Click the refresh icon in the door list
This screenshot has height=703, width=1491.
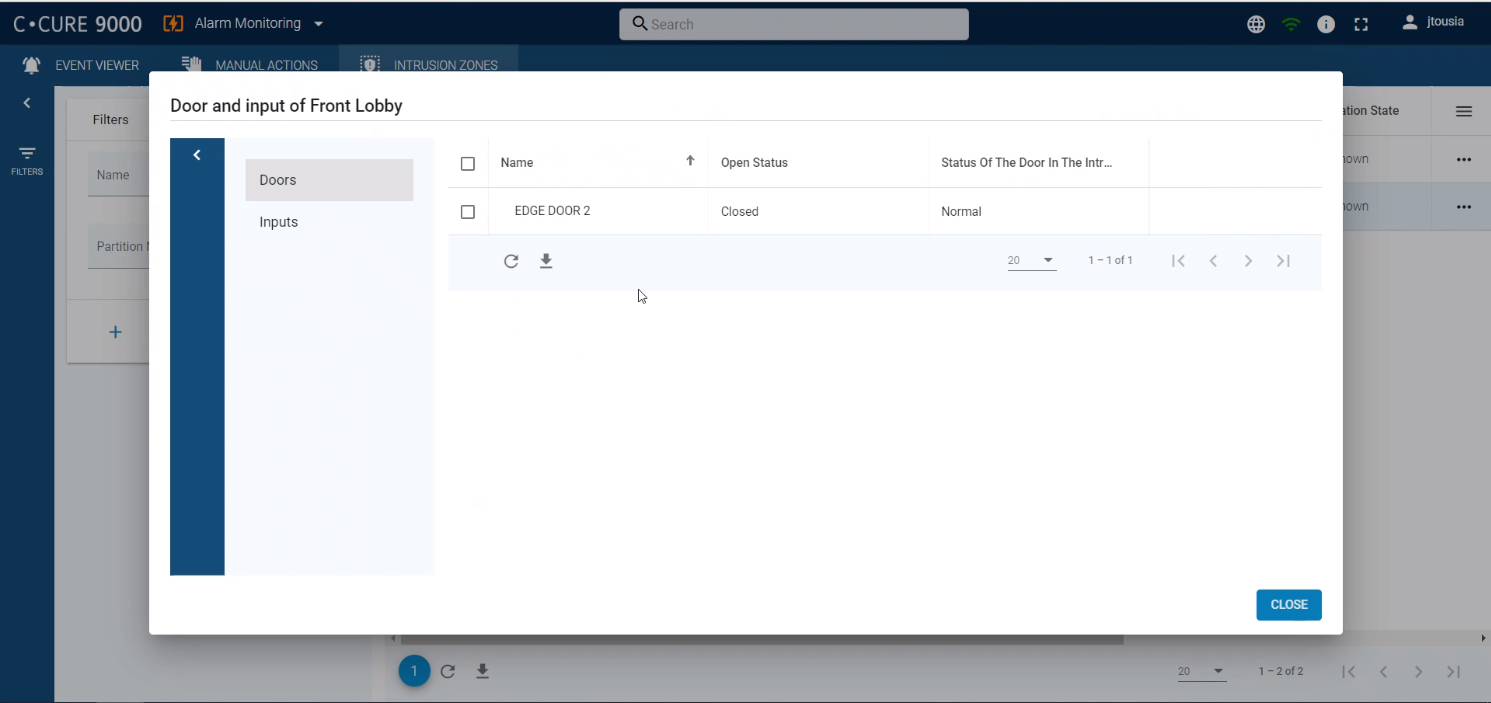point(511,261)
